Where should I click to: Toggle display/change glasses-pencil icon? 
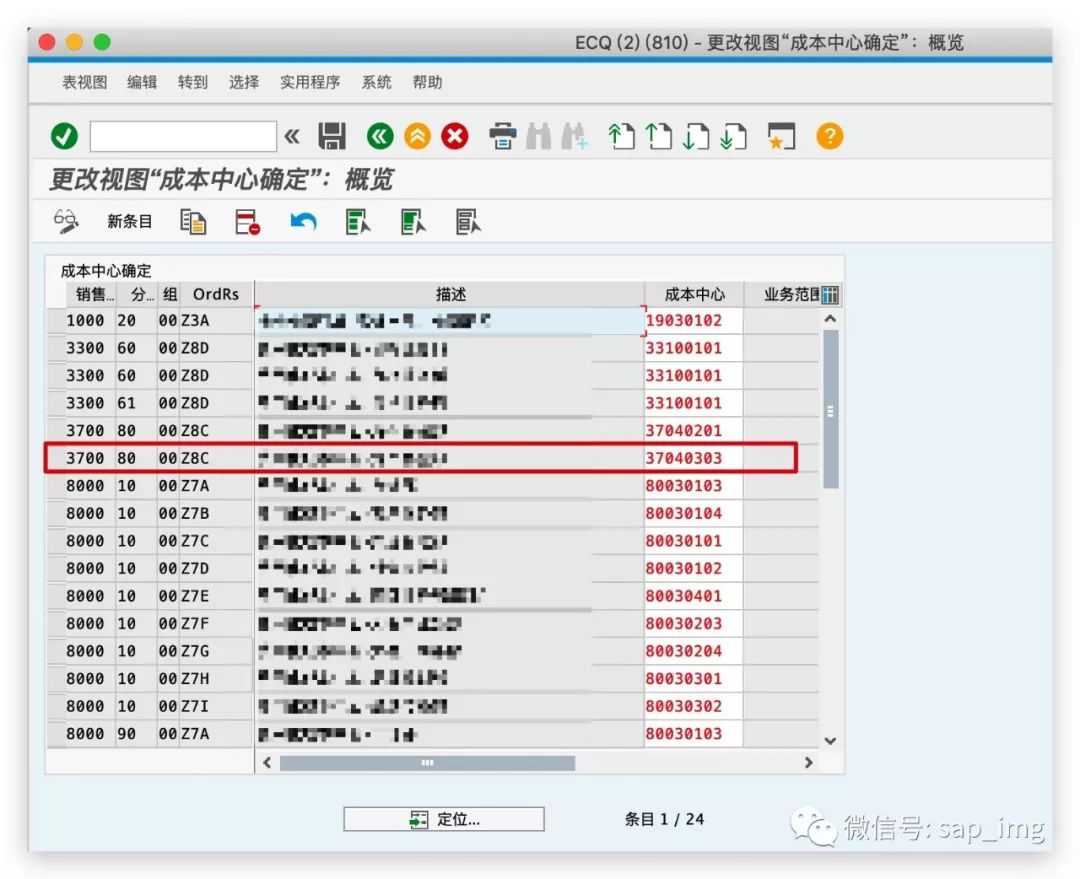(x=66, y=222)
